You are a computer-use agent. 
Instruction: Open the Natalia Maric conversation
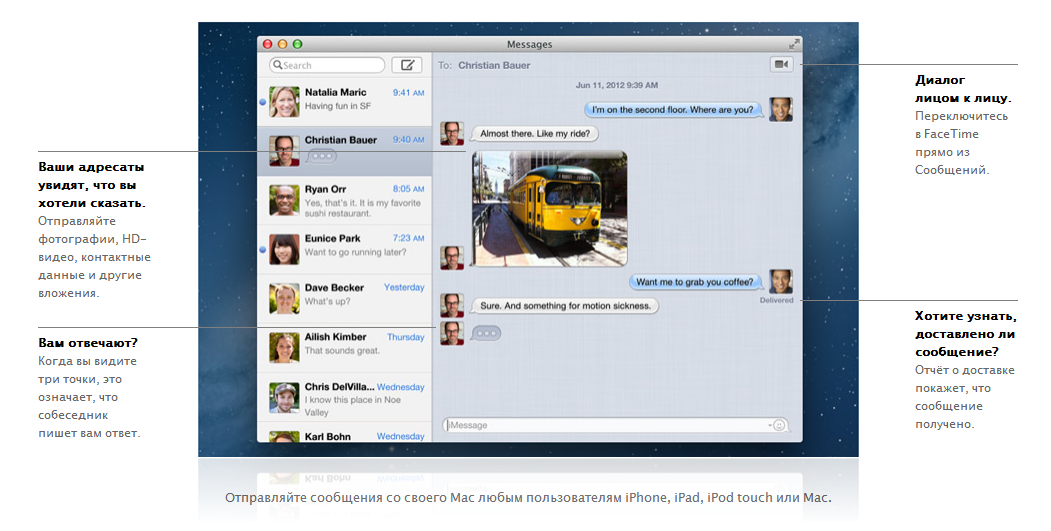point(345,101)
